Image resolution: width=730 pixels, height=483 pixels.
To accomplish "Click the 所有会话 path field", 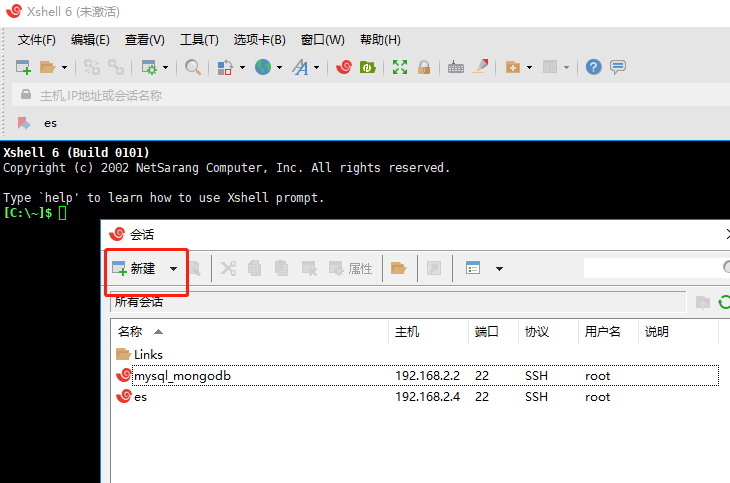I will coord(398,302).
